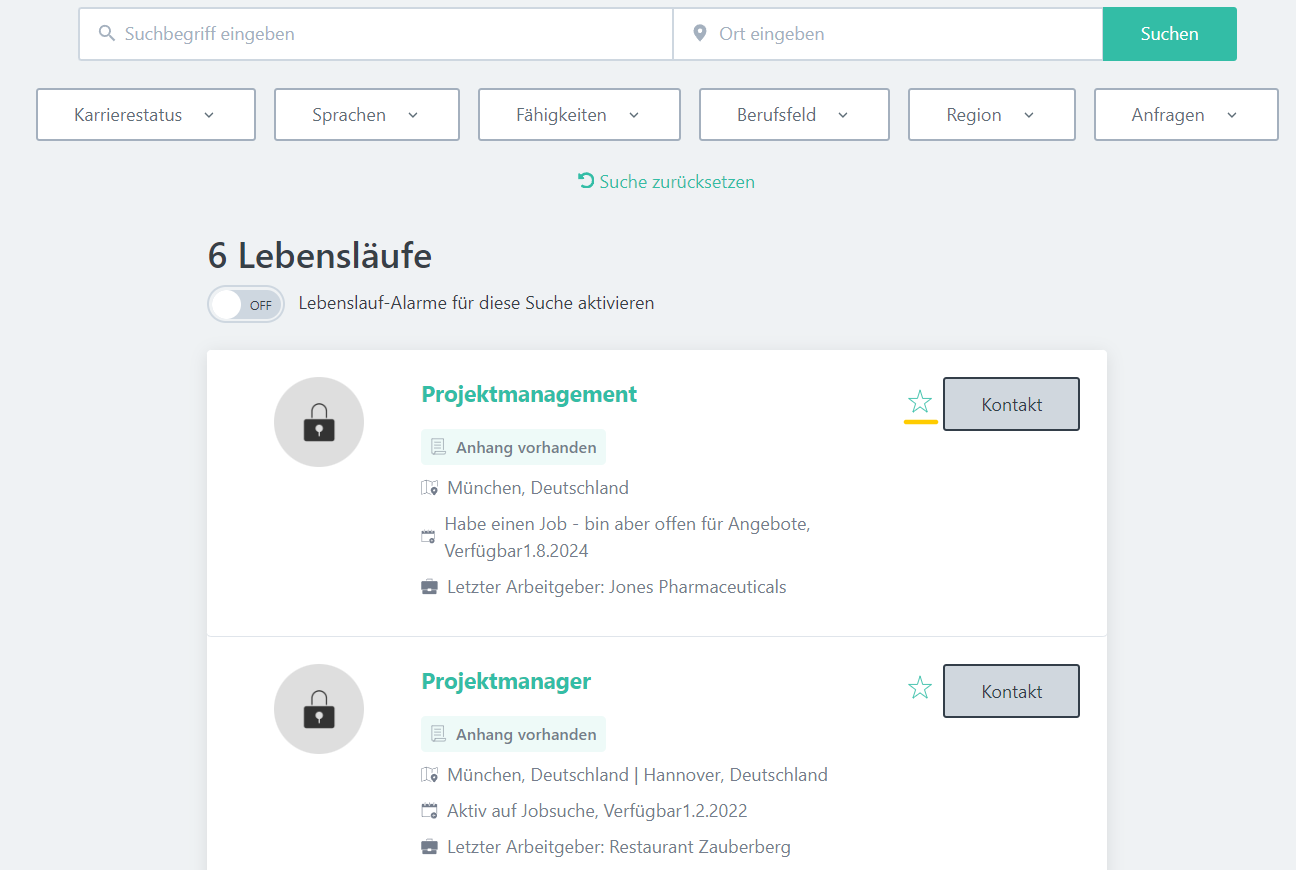Open the Fähigkeiten filter dropdown
Screen dimensions: 1296x870
coord(579,115)
